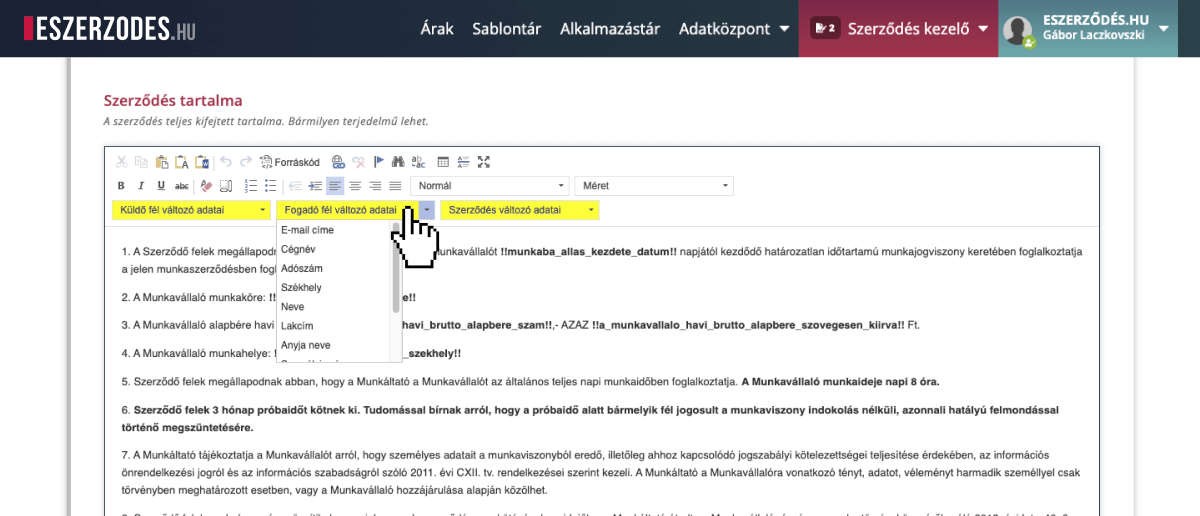
Task: Open Find with the binoculars icon
Action: (399, 161)
